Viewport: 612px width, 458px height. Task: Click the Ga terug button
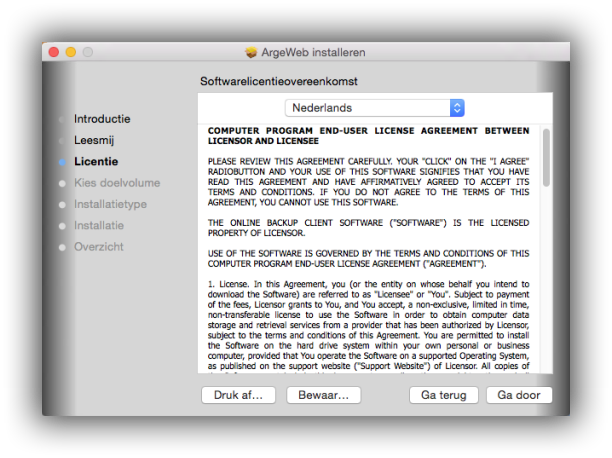tap(444, 395)
